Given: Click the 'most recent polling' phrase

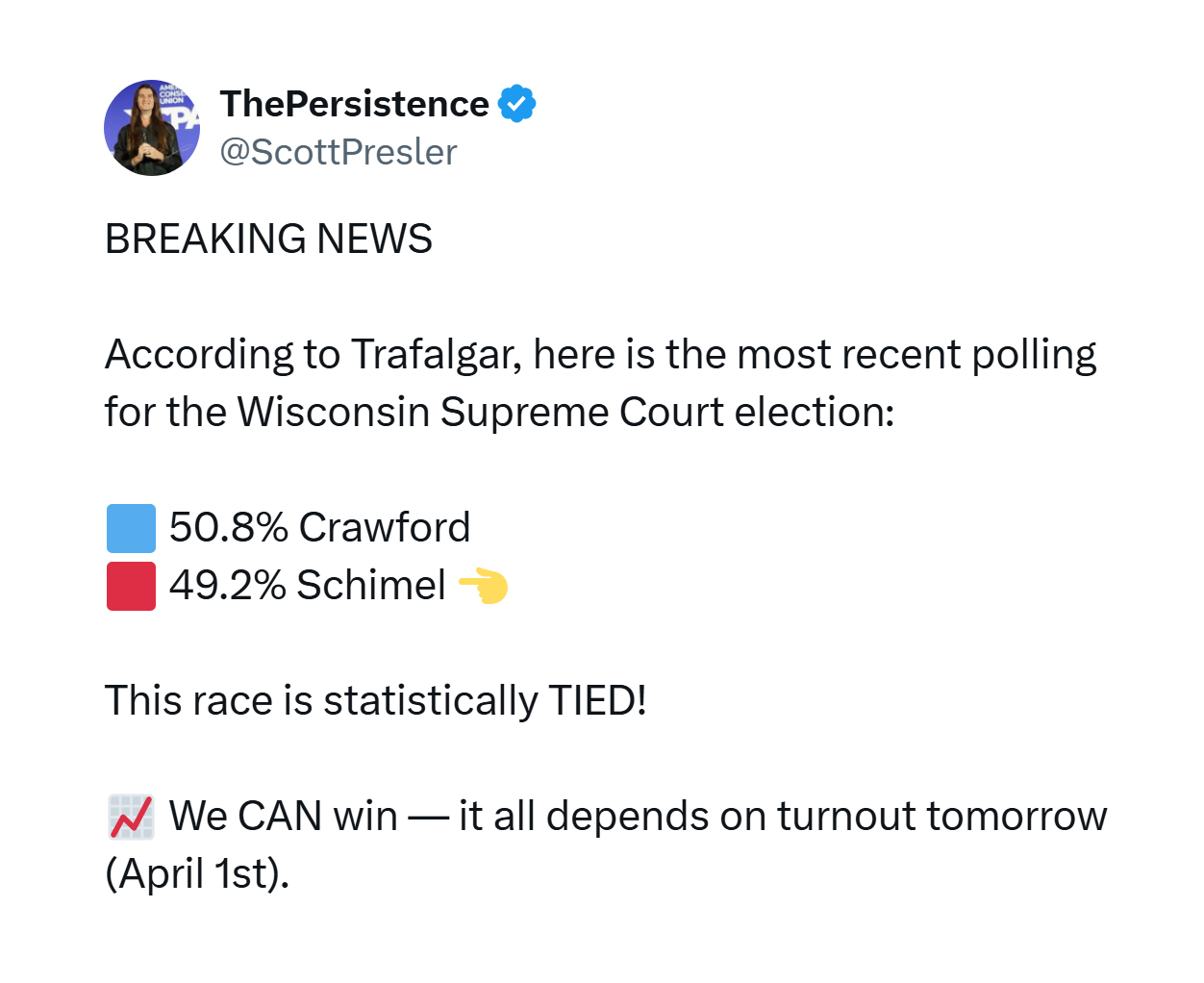Looking at the screenshot, I should coord(916,355).
